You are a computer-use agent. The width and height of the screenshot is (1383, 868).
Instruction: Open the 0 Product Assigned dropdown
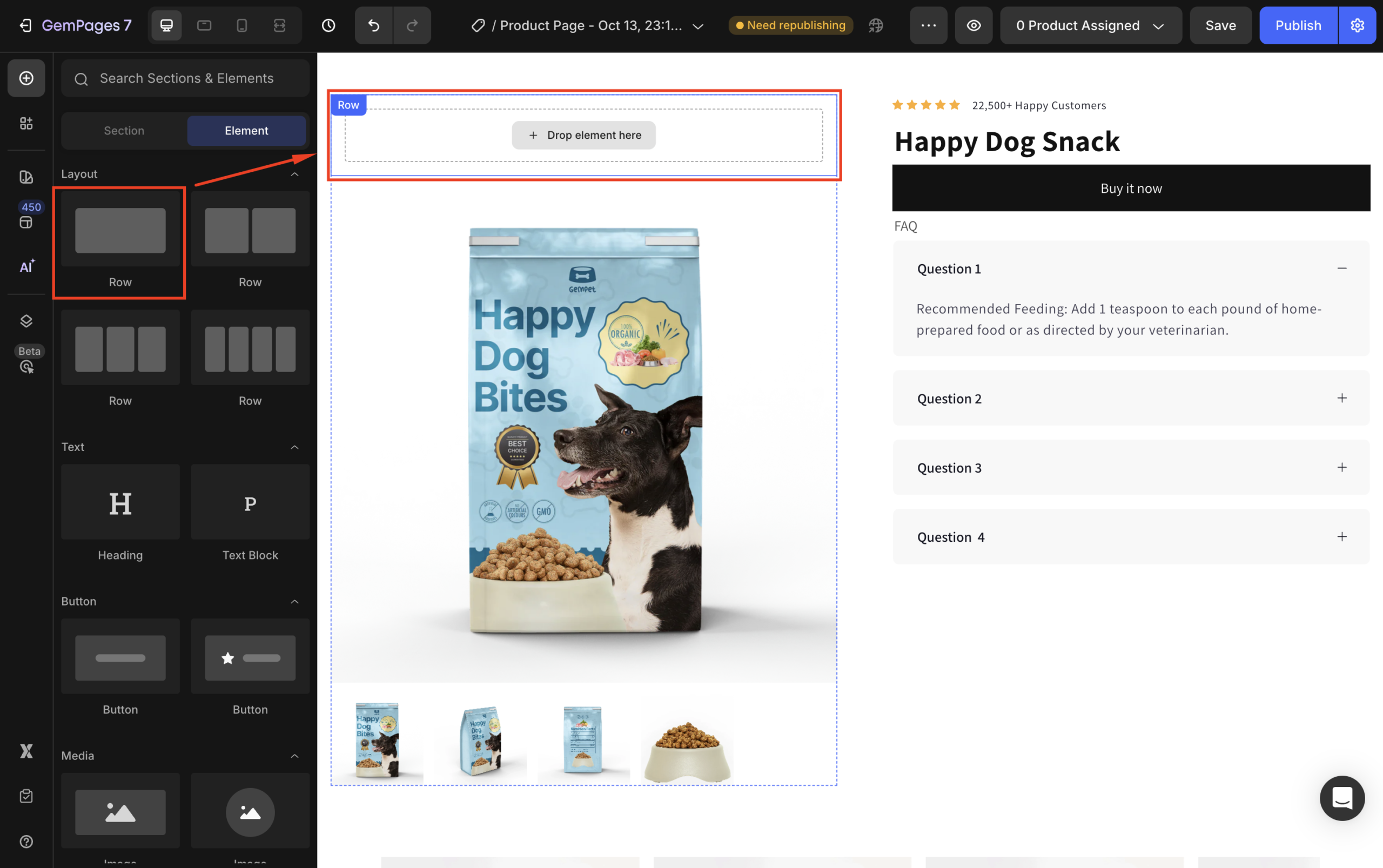pos(1090,25)
